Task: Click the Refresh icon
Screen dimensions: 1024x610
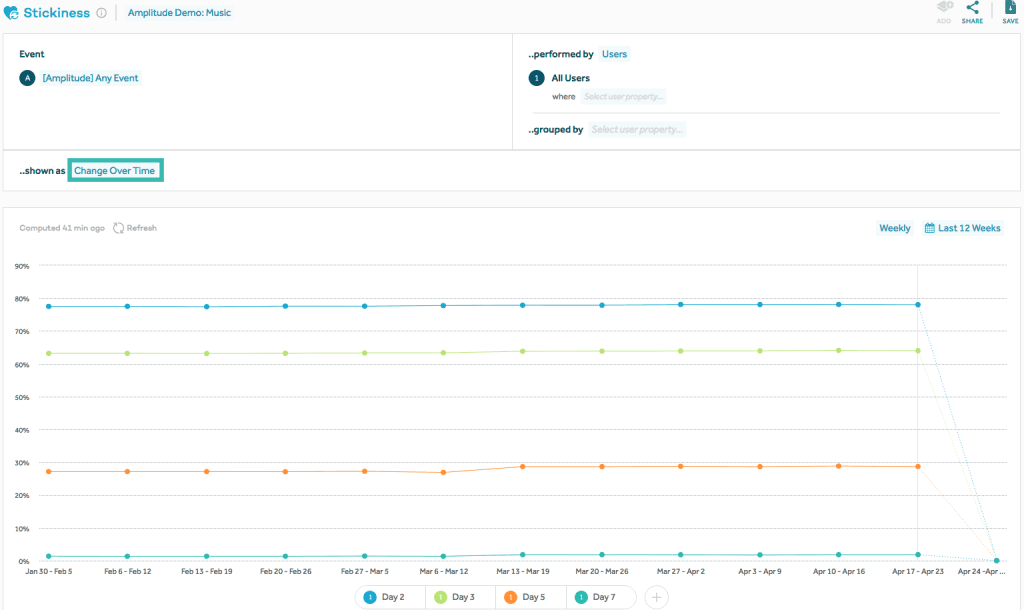Action: point(119,228)
